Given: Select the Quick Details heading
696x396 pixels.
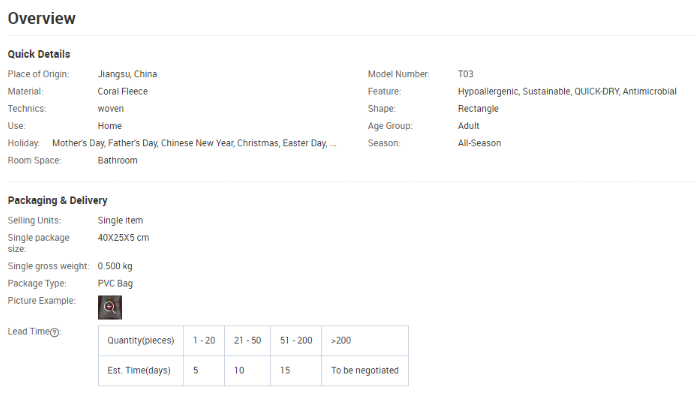Looking at the screenshot, I should pos(39,54).
